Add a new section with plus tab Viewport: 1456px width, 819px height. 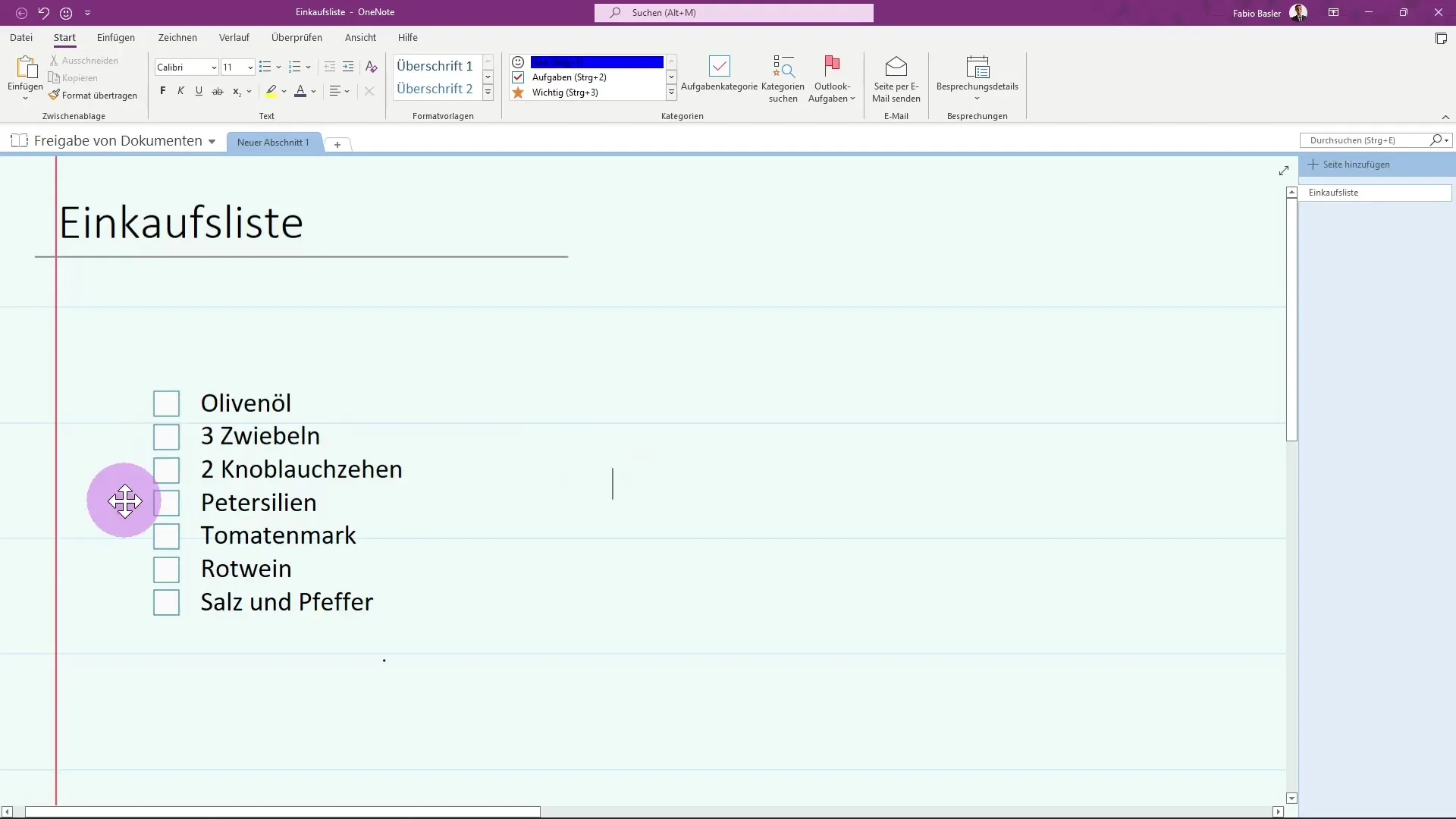[x=337, y=144]
